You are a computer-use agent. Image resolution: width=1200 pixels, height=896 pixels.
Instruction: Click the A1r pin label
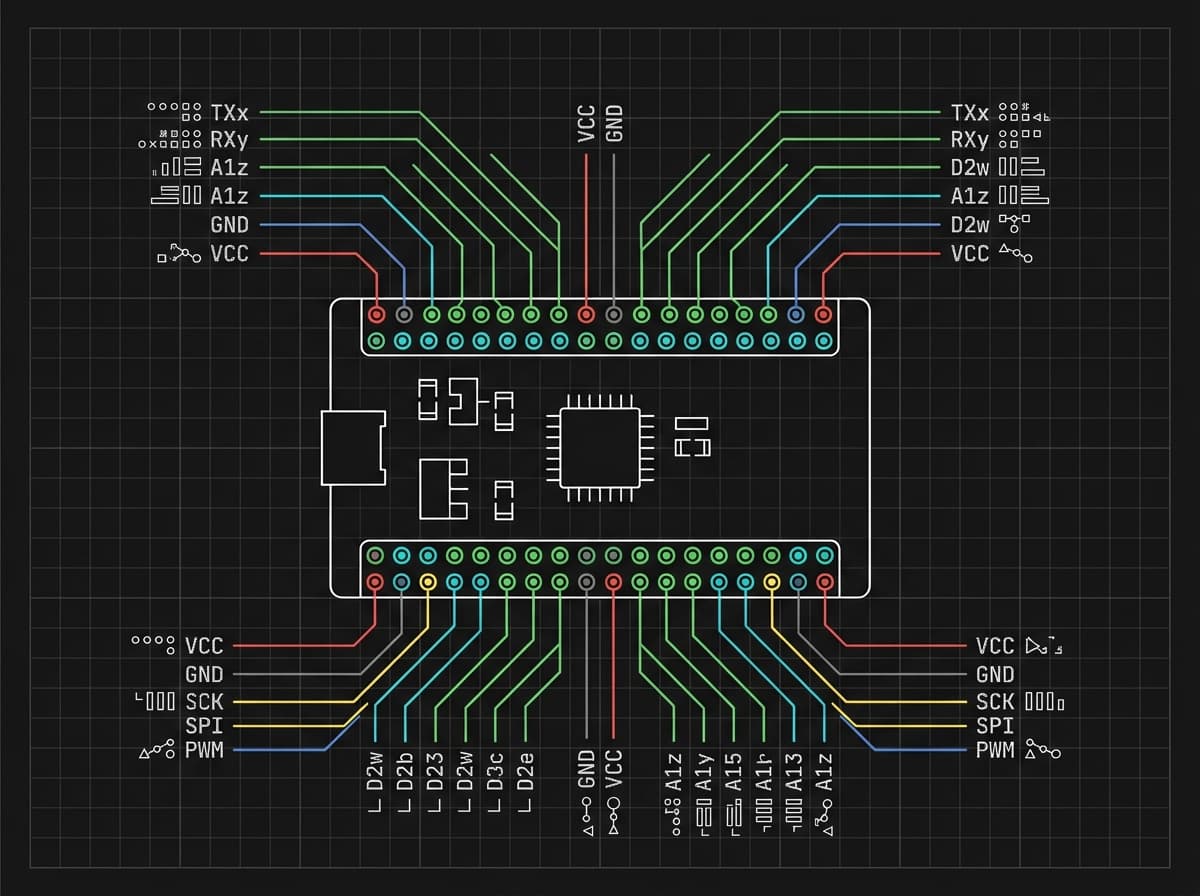[x=764, y=771]
